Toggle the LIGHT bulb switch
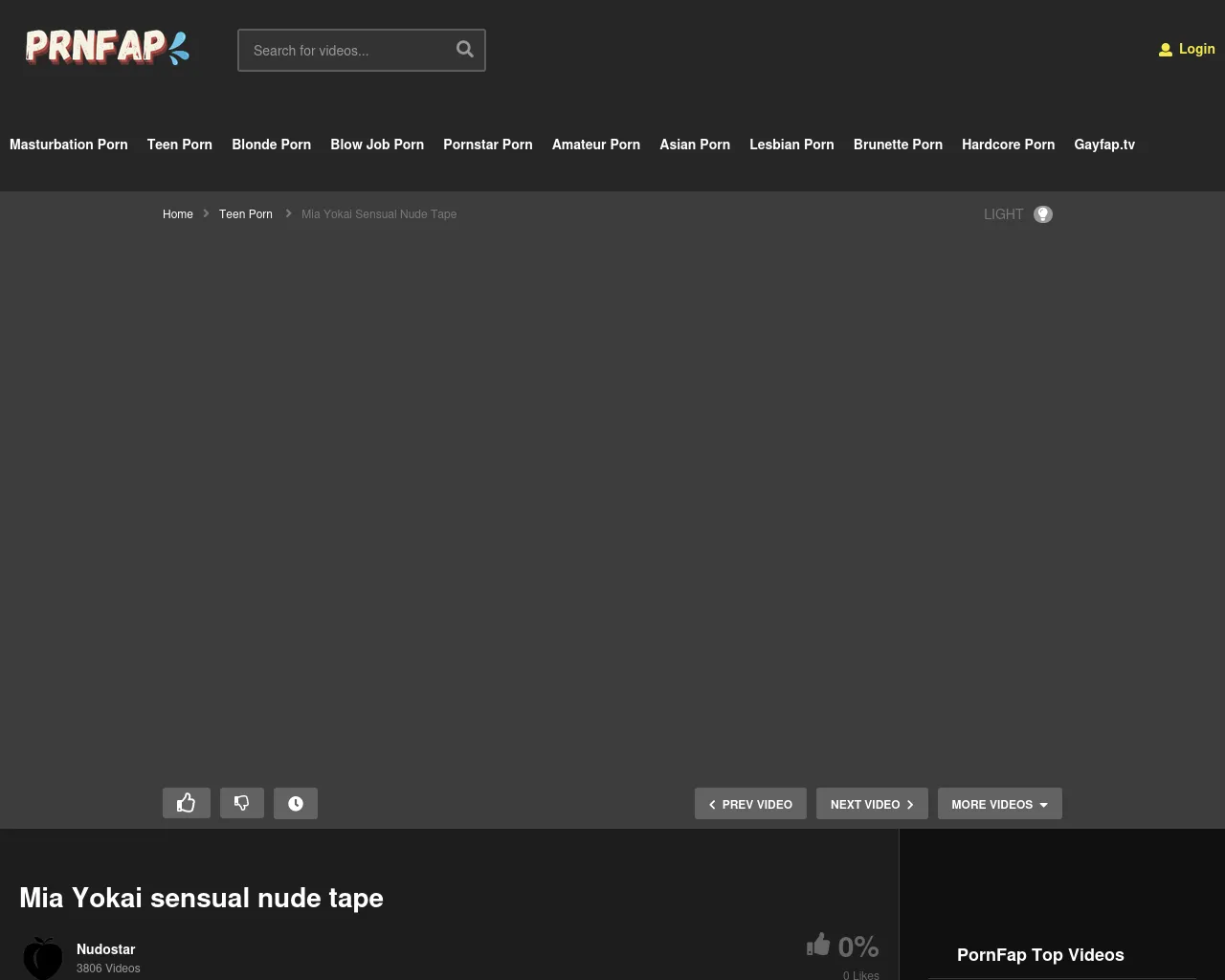Image resolution: width=1225 pixels, height=980 pixels. click(x=1043, y=214)
